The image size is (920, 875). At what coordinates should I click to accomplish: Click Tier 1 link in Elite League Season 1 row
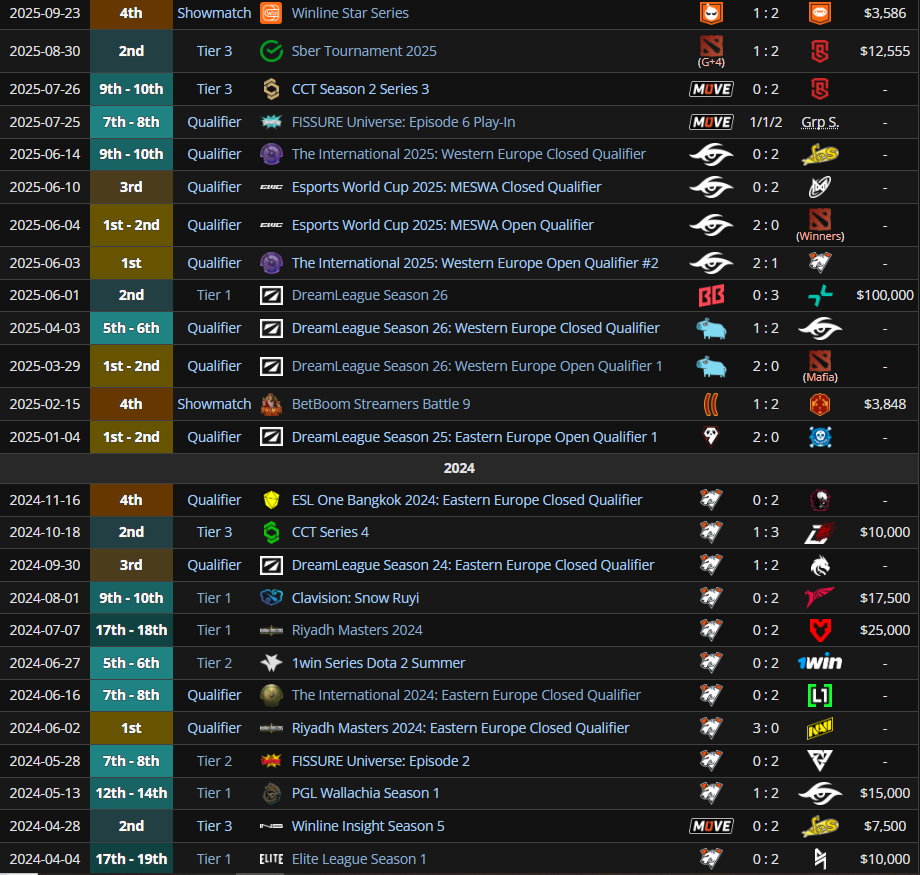[x=214, y=859]
